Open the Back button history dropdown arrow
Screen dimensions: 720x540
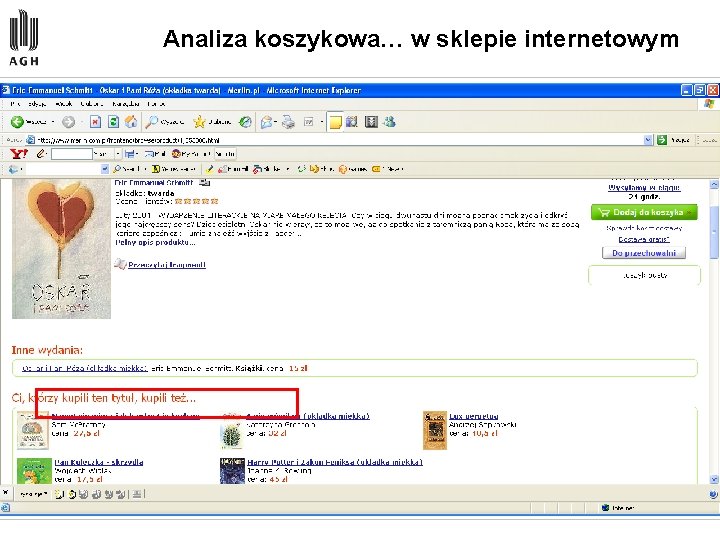[x=53, y=122]
